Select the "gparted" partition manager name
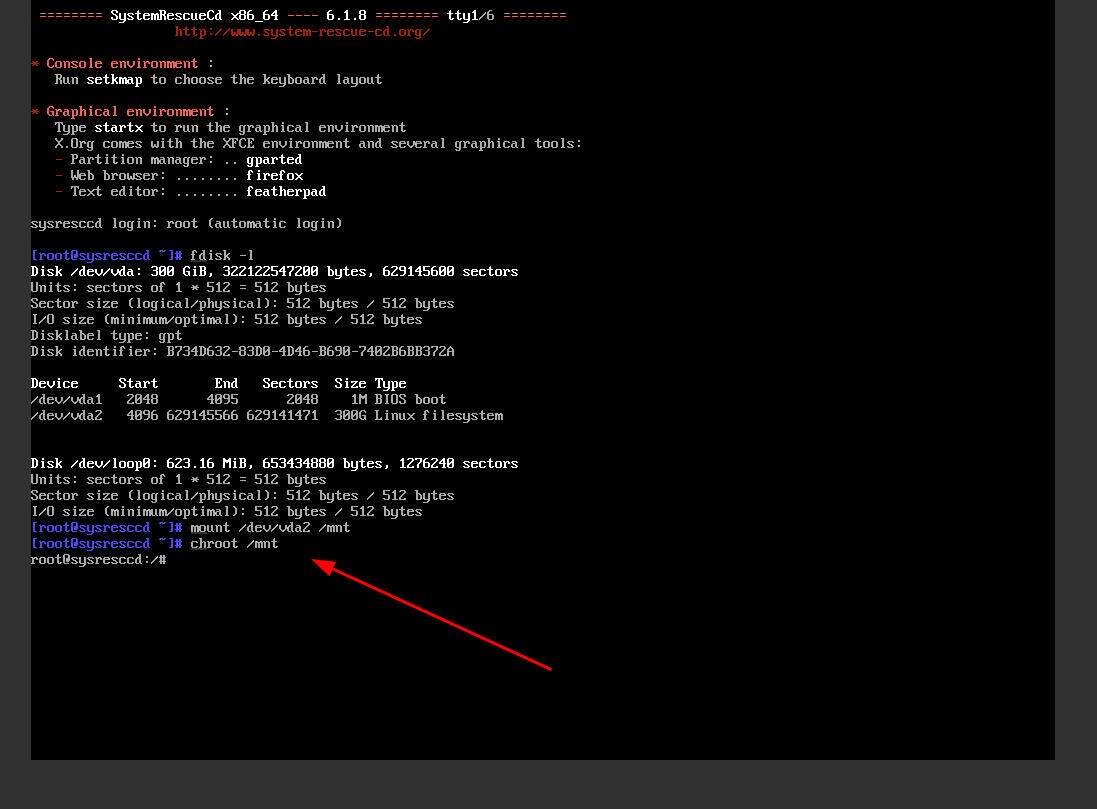 coord(274,160)
